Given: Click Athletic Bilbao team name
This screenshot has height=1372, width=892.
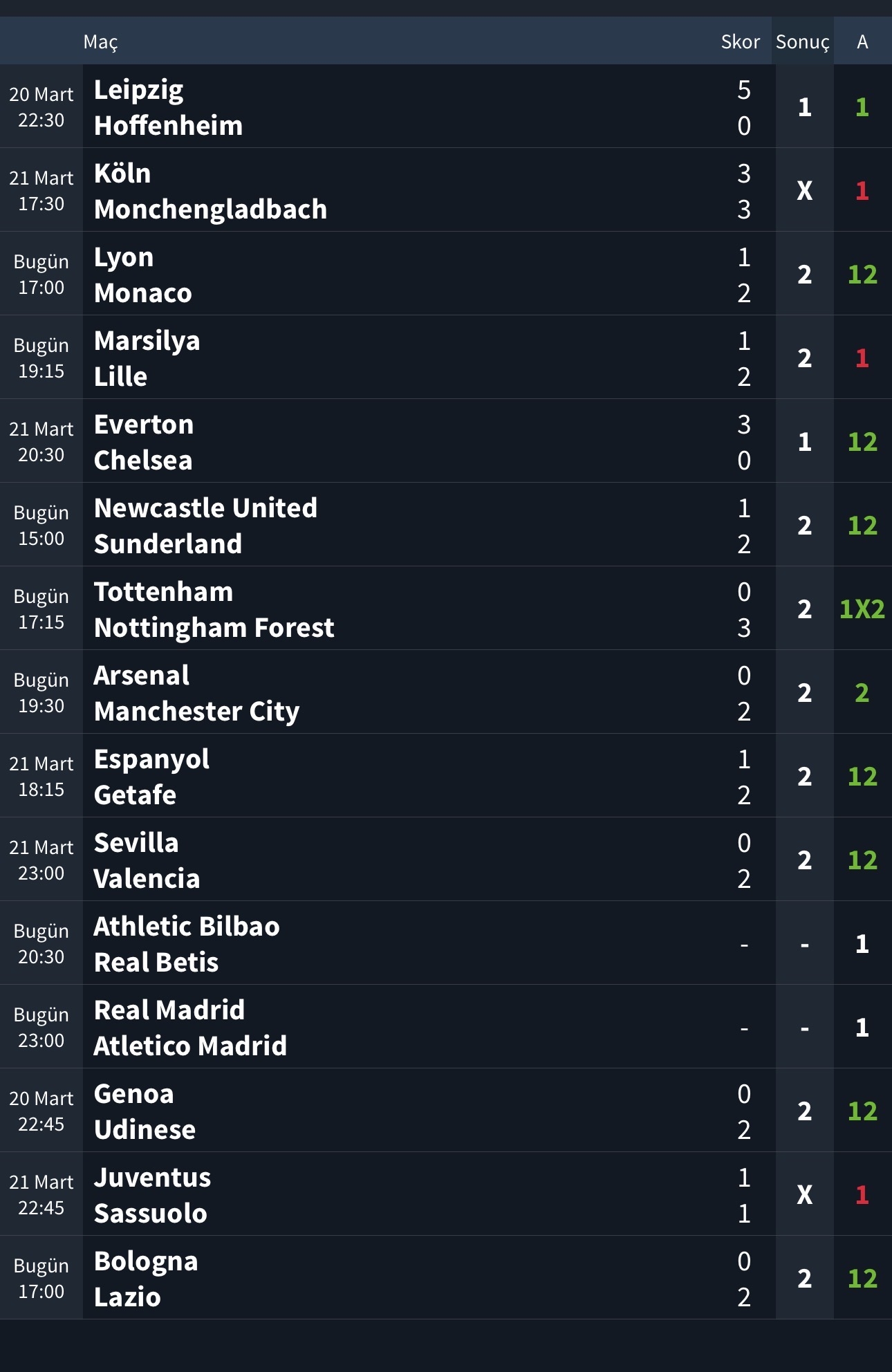Looking at the screenshot, I should [187, 927].
